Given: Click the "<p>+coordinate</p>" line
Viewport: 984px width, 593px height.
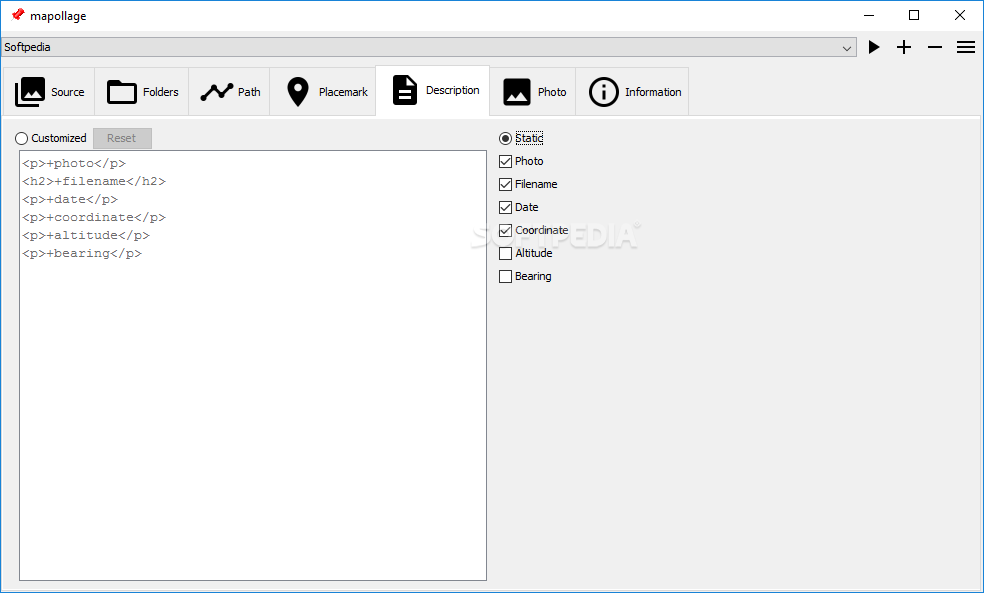Looking at the screenshot, I should (94, 217).
